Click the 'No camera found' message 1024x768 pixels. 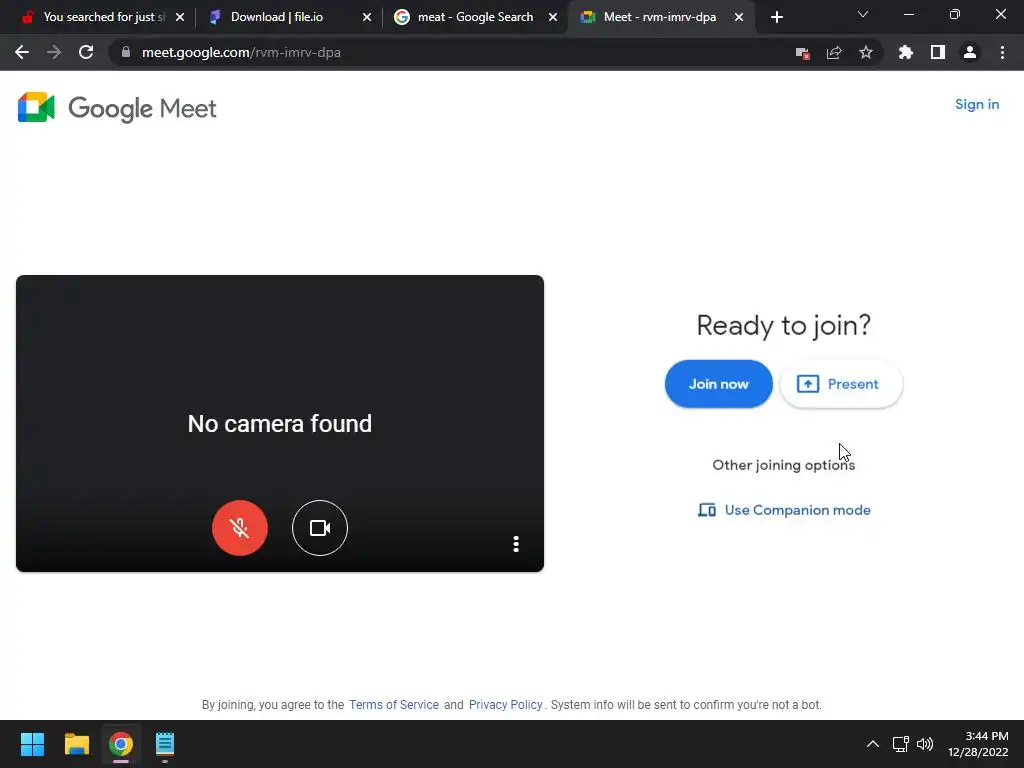click(x=280, y=423)
